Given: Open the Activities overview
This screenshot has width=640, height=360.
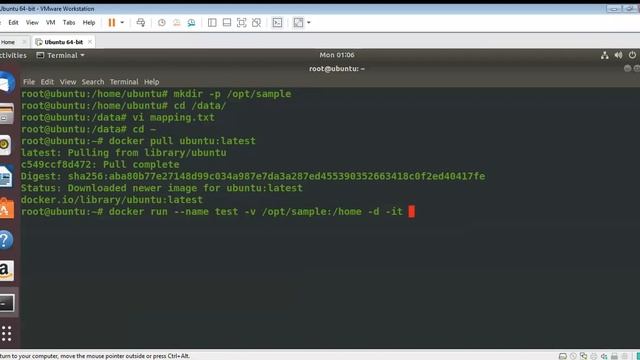Looking at the screenshot, I should coord(13,55).
